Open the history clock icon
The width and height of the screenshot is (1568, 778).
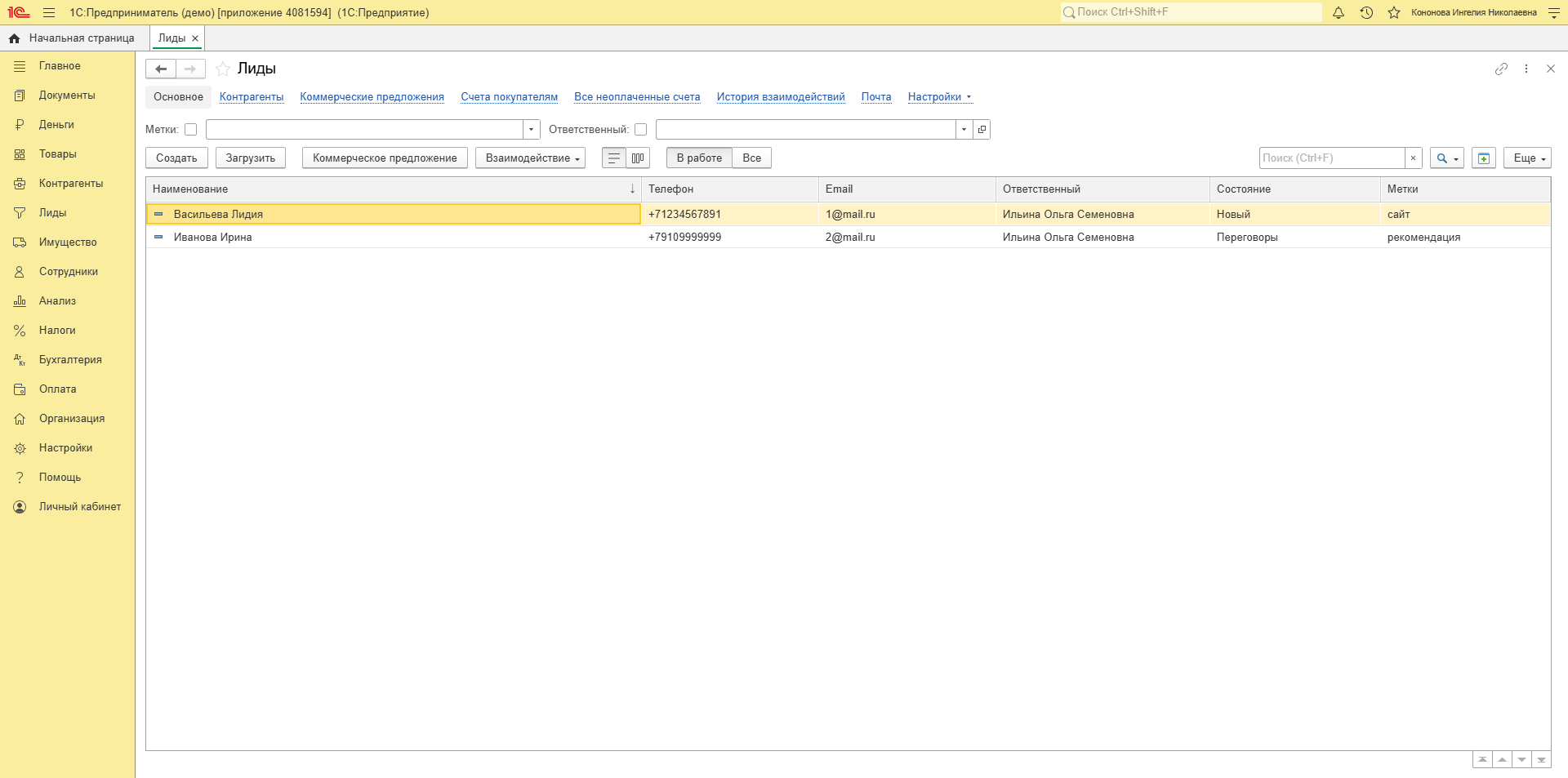tap(1366, 12)
